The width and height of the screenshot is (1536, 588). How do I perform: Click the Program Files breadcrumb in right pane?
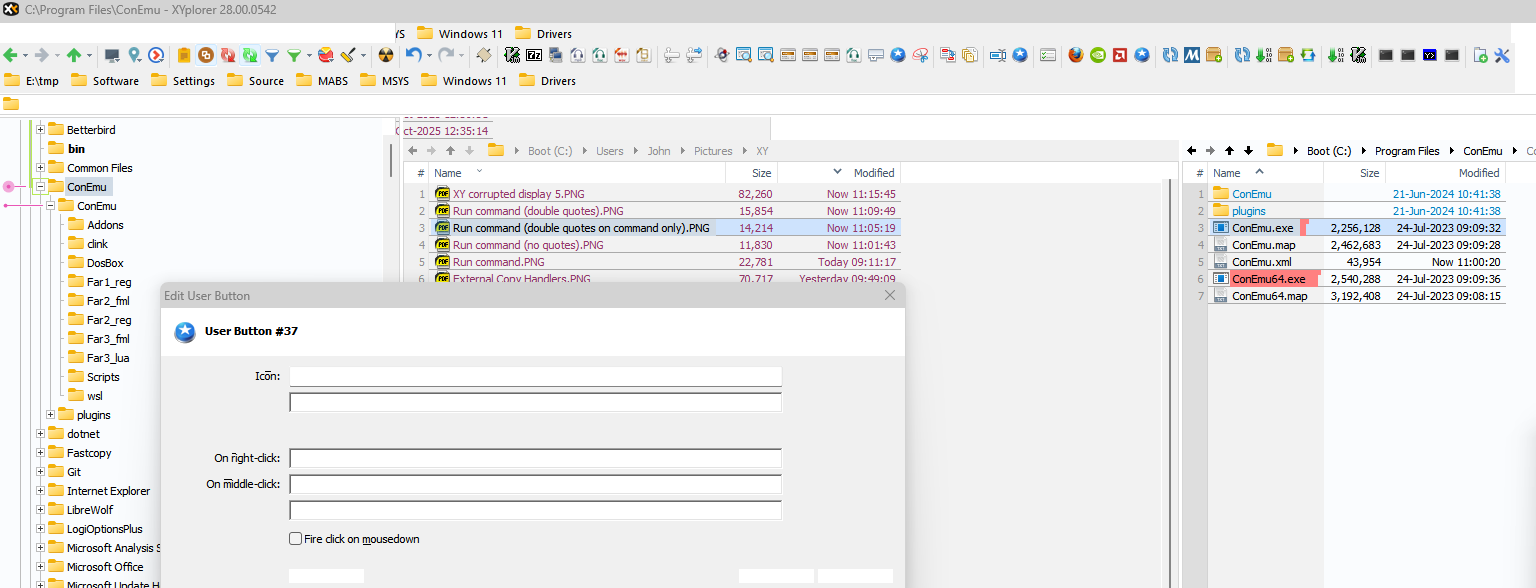pos(1406,151)
